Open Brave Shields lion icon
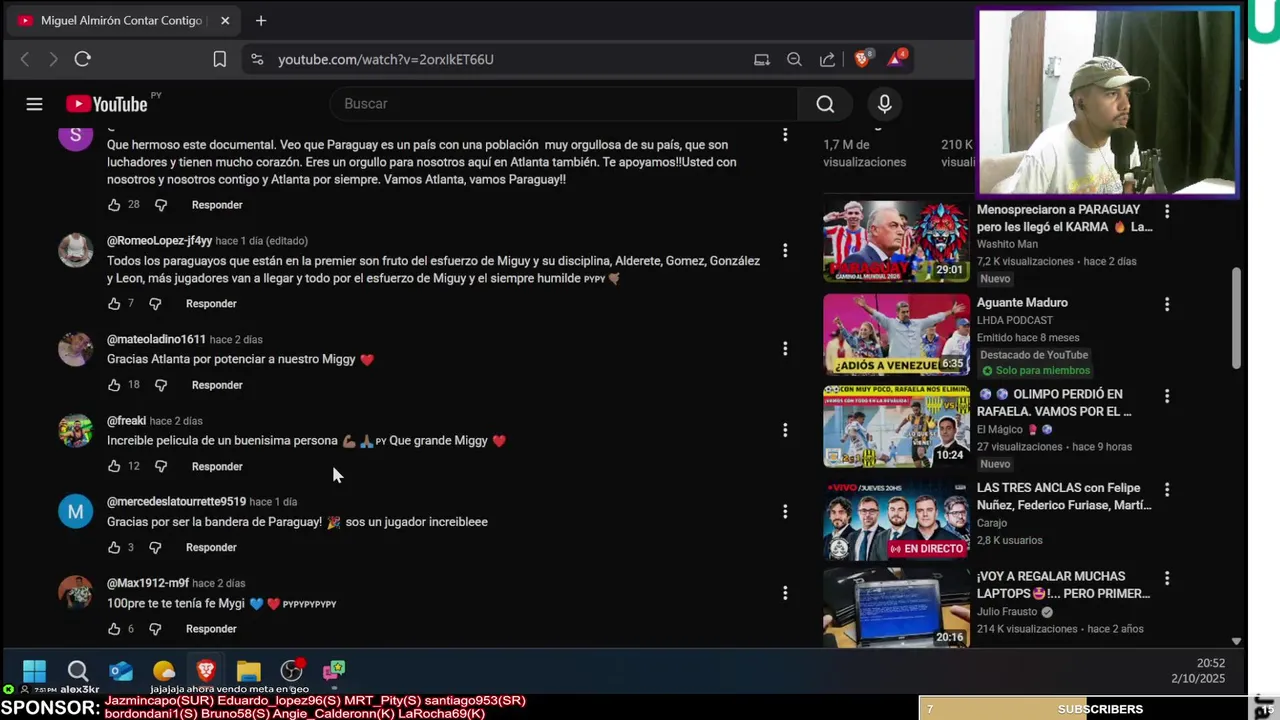This screenshot has width=1280, height=720. pyautogui.click(x=861, y=59)
